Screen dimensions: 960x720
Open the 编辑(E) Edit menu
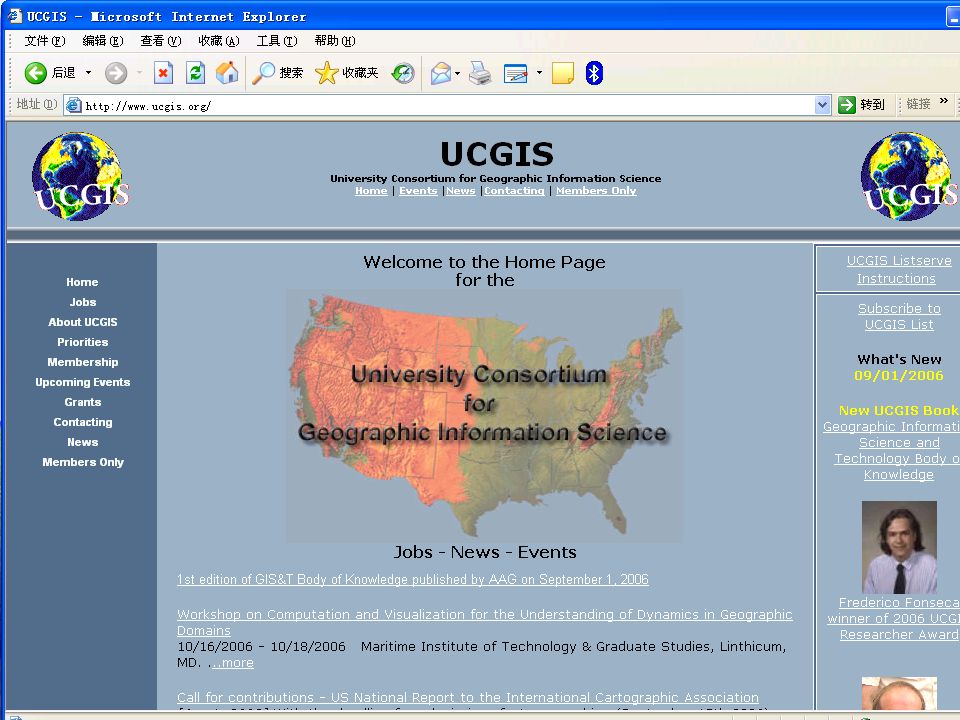point(103,41)
